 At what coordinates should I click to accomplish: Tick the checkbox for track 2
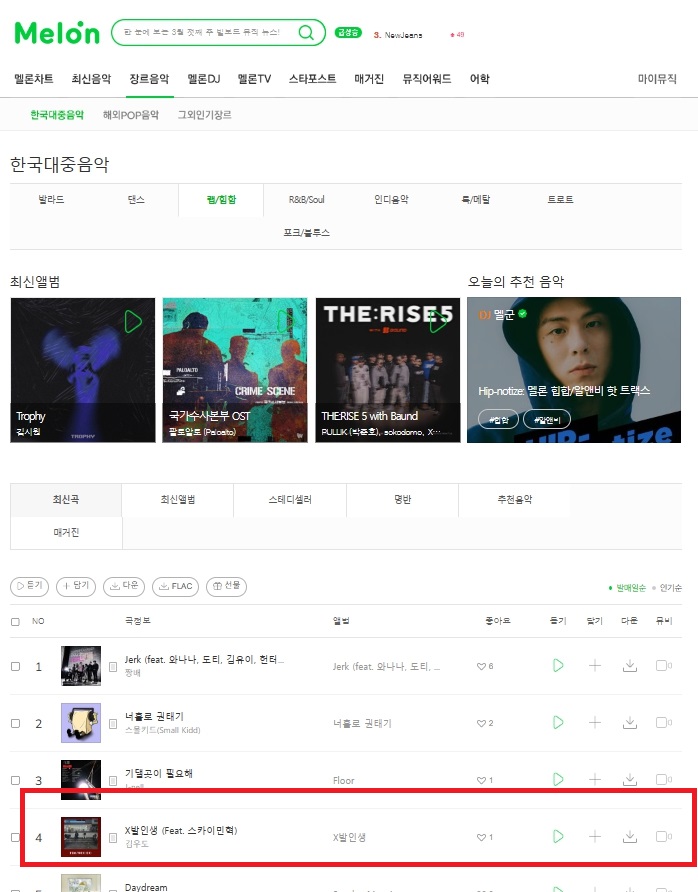pos(15,723)
